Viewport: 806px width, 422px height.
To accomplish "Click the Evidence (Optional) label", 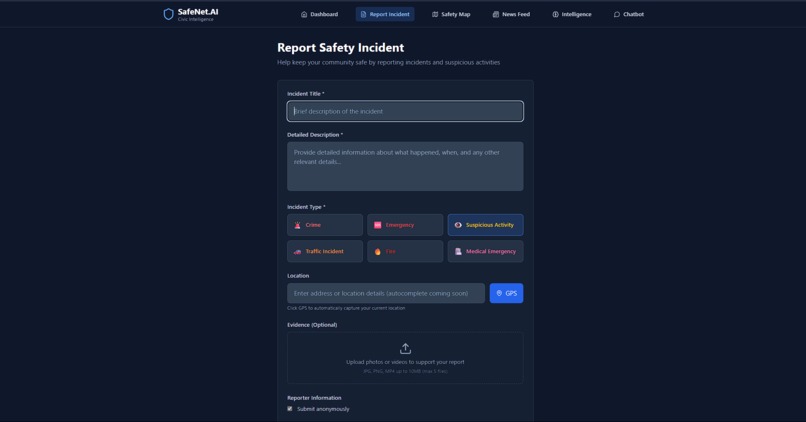I will point(312,325).
